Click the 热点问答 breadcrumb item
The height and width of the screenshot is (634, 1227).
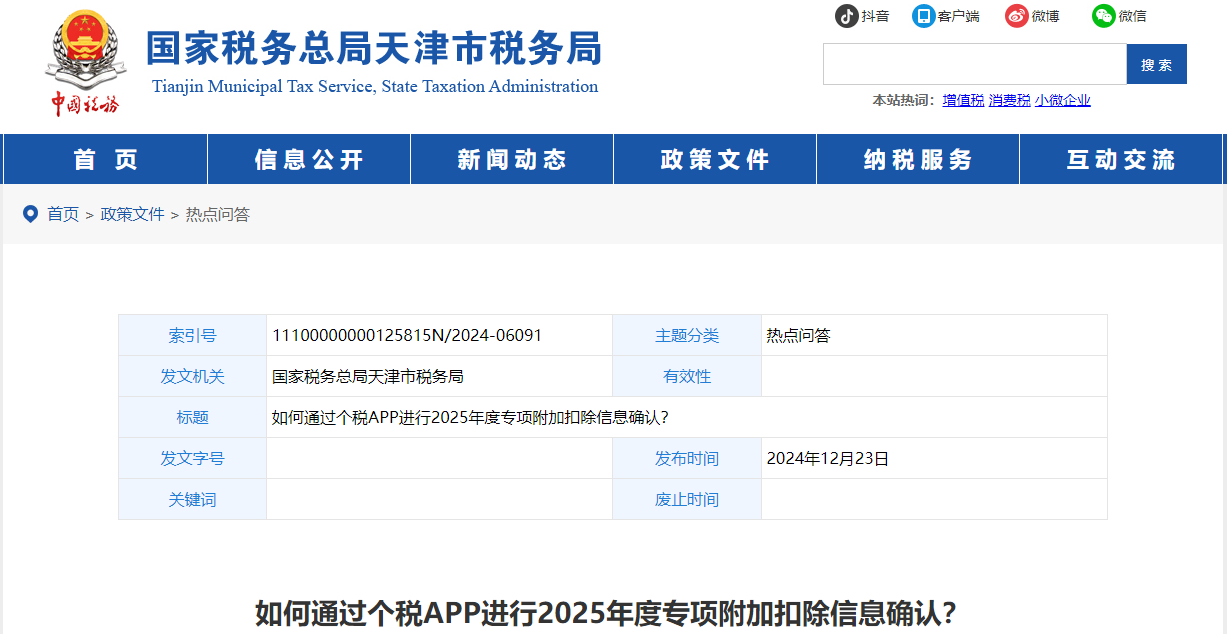pyautogui.click(x=217, y=214)
